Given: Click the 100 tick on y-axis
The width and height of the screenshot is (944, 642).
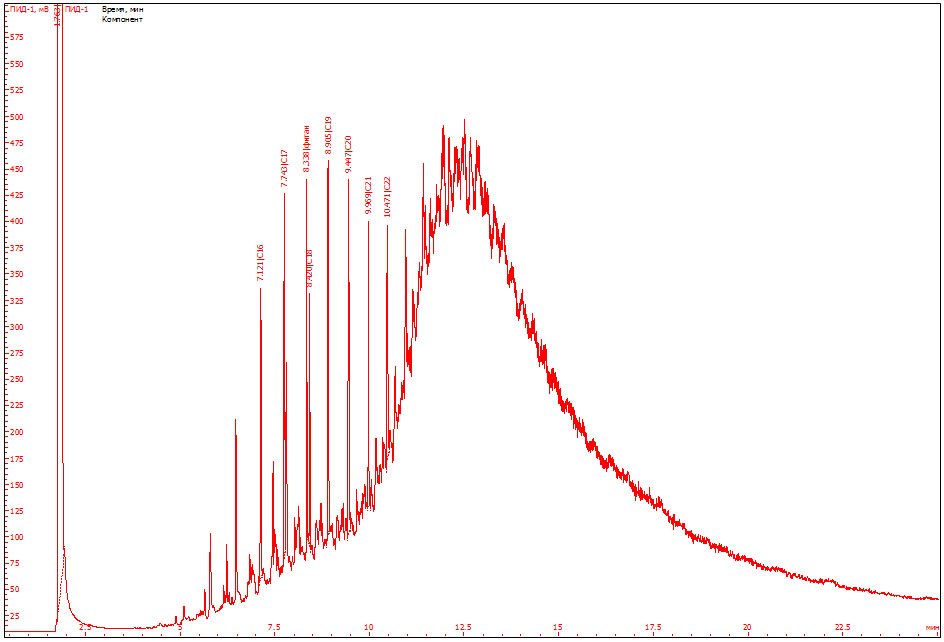Looking at the screenshot, I should 15,537.
